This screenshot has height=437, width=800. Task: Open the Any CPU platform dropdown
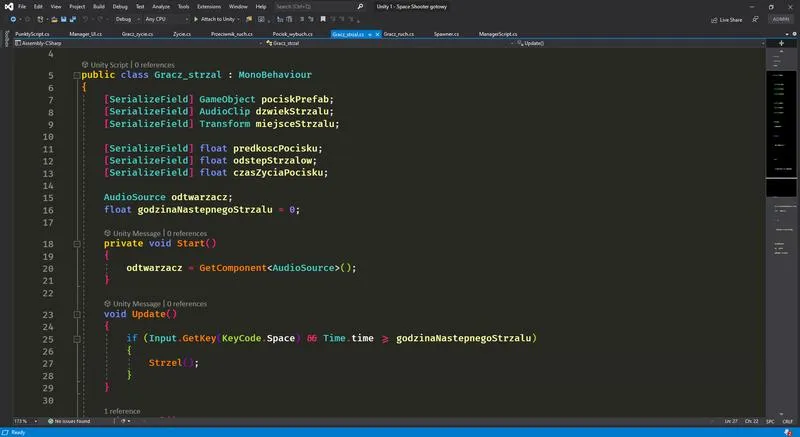click(162, 19)
